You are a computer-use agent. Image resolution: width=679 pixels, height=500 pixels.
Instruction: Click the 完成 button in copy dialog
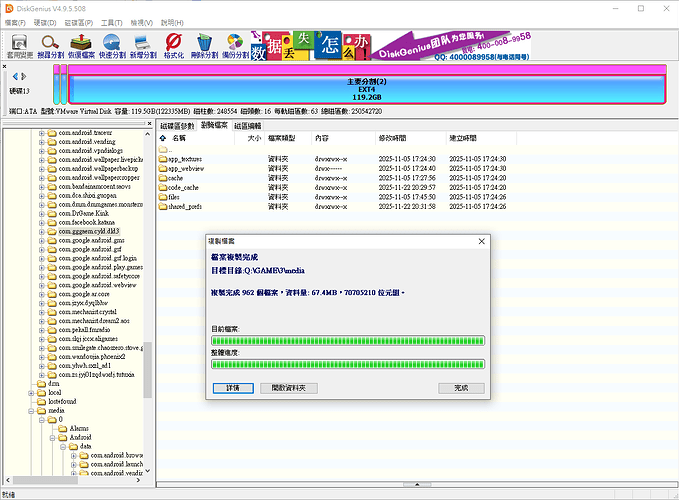point(461,387)
